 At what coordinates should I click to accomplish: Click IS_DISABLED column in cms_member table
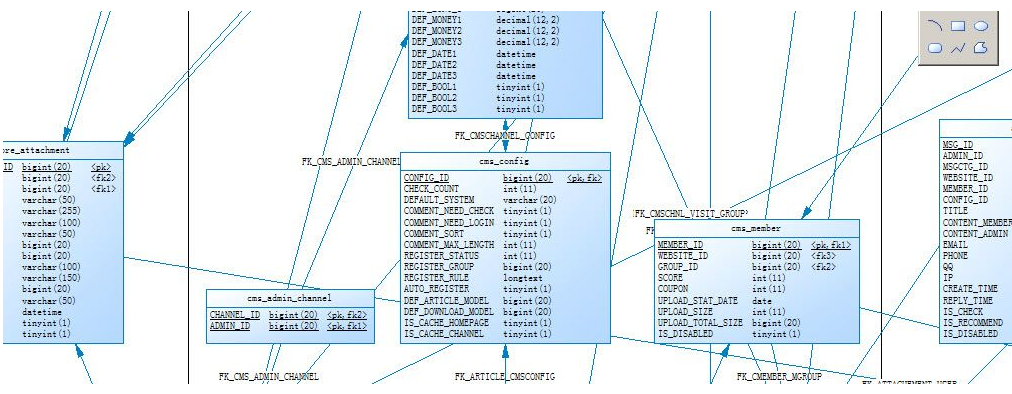point(685,334)
